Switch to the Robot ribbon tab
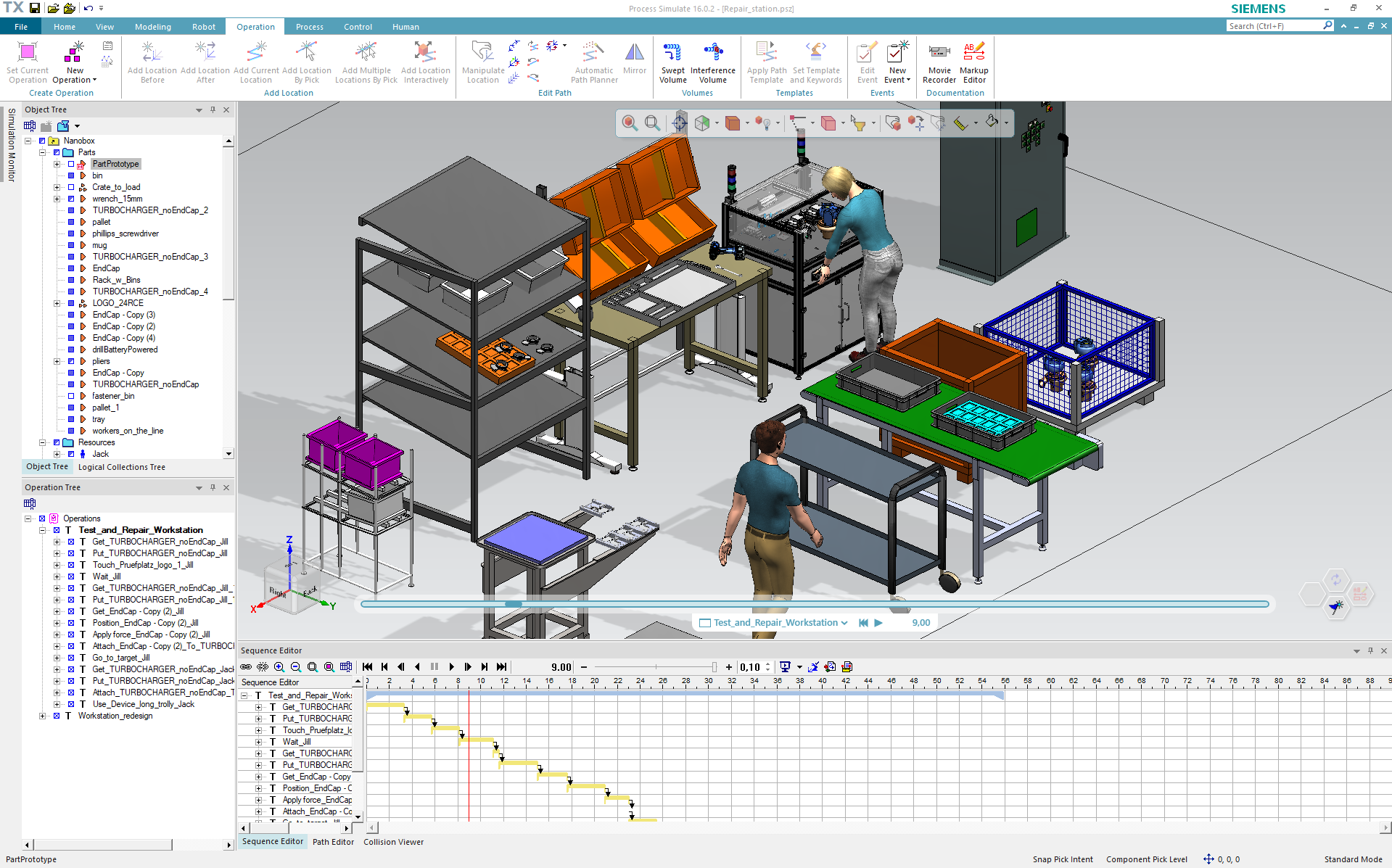Viewport: 1392px width, 868px height. coord(203,27)
